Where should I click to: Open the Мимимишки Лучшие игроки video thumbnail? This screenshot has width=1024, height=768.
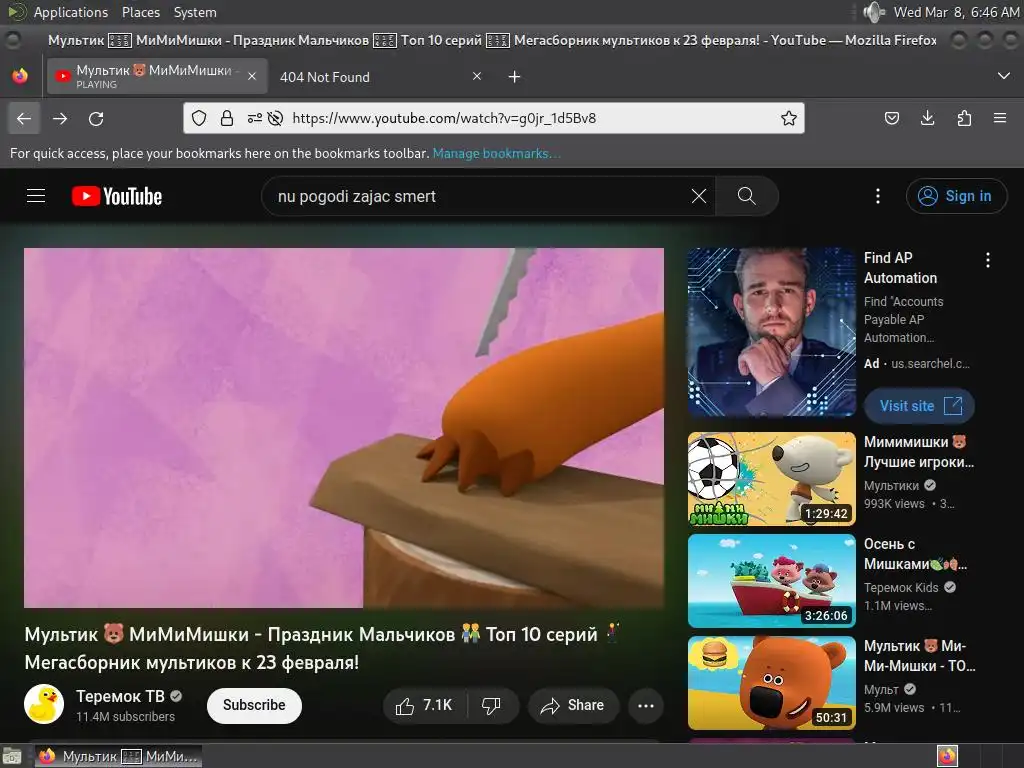(x=771, y=479)
